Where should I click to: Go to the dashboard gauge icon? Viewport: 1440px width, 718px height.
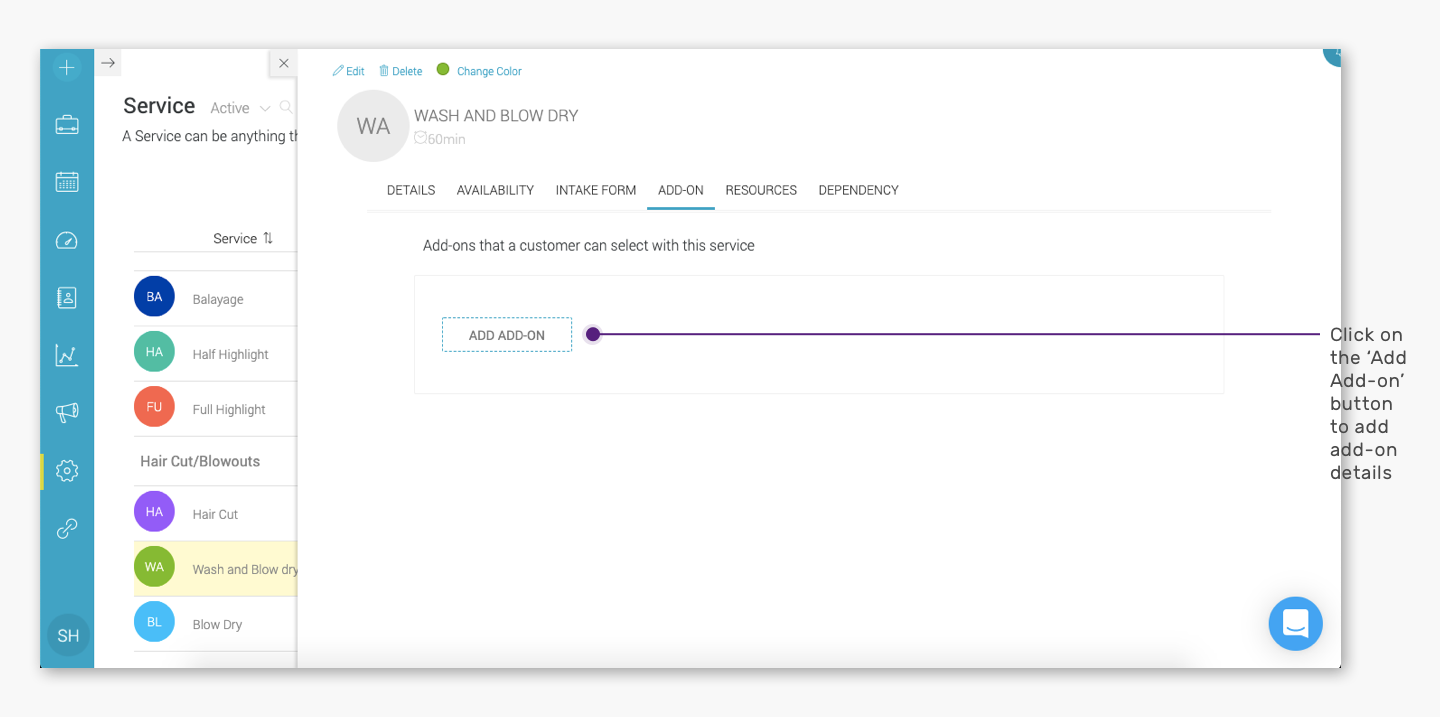click(x=67, y=240)
